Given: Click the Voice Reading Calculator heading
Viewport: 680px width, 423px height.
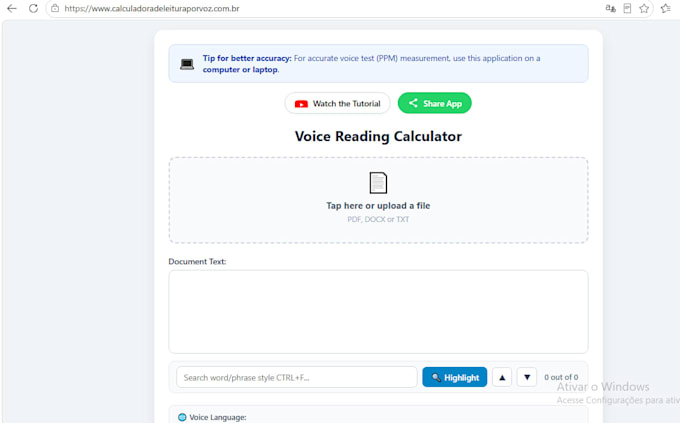Looking at the screenshot, I should tap(378, 136).
